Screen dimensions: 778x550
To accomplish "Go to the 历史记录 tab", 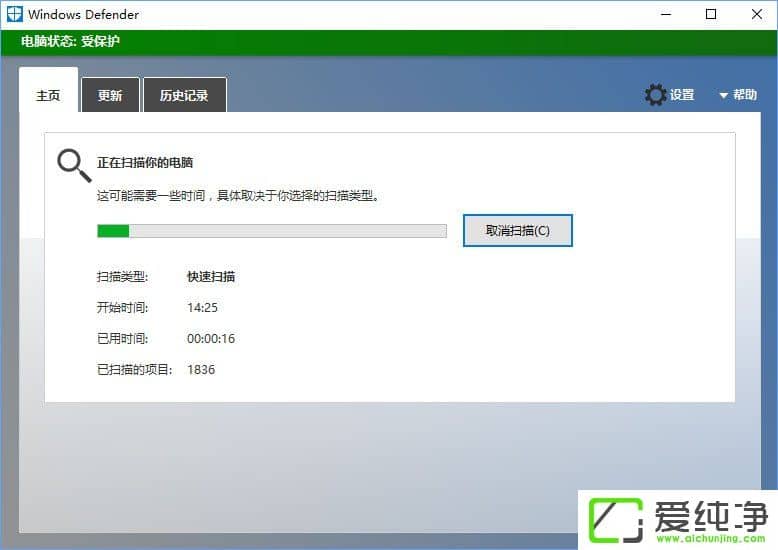I will pos(184,96).
